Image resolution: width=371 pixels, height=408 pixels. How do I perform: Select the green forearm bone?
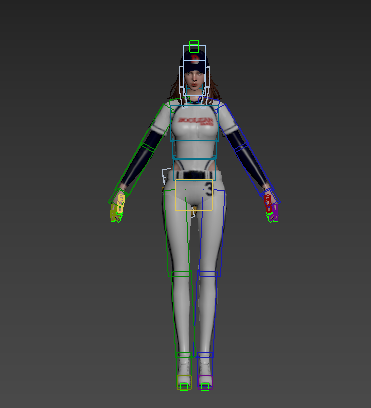132,172
